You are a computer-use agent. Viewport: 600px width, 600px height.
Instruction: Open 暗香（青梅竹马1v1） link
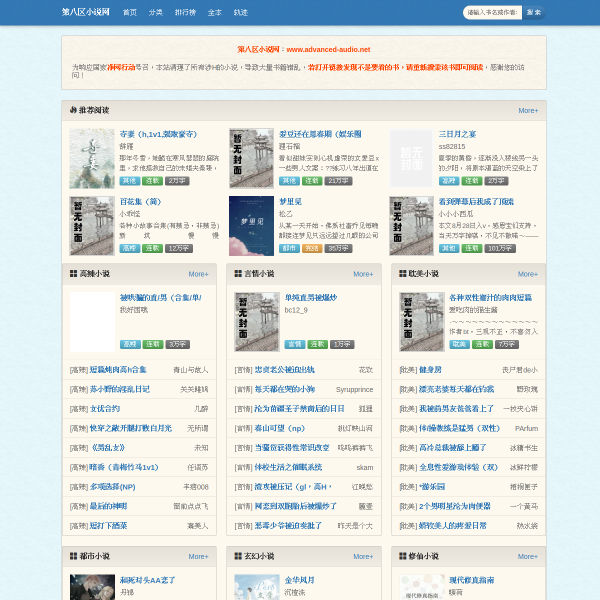[124, 467]
